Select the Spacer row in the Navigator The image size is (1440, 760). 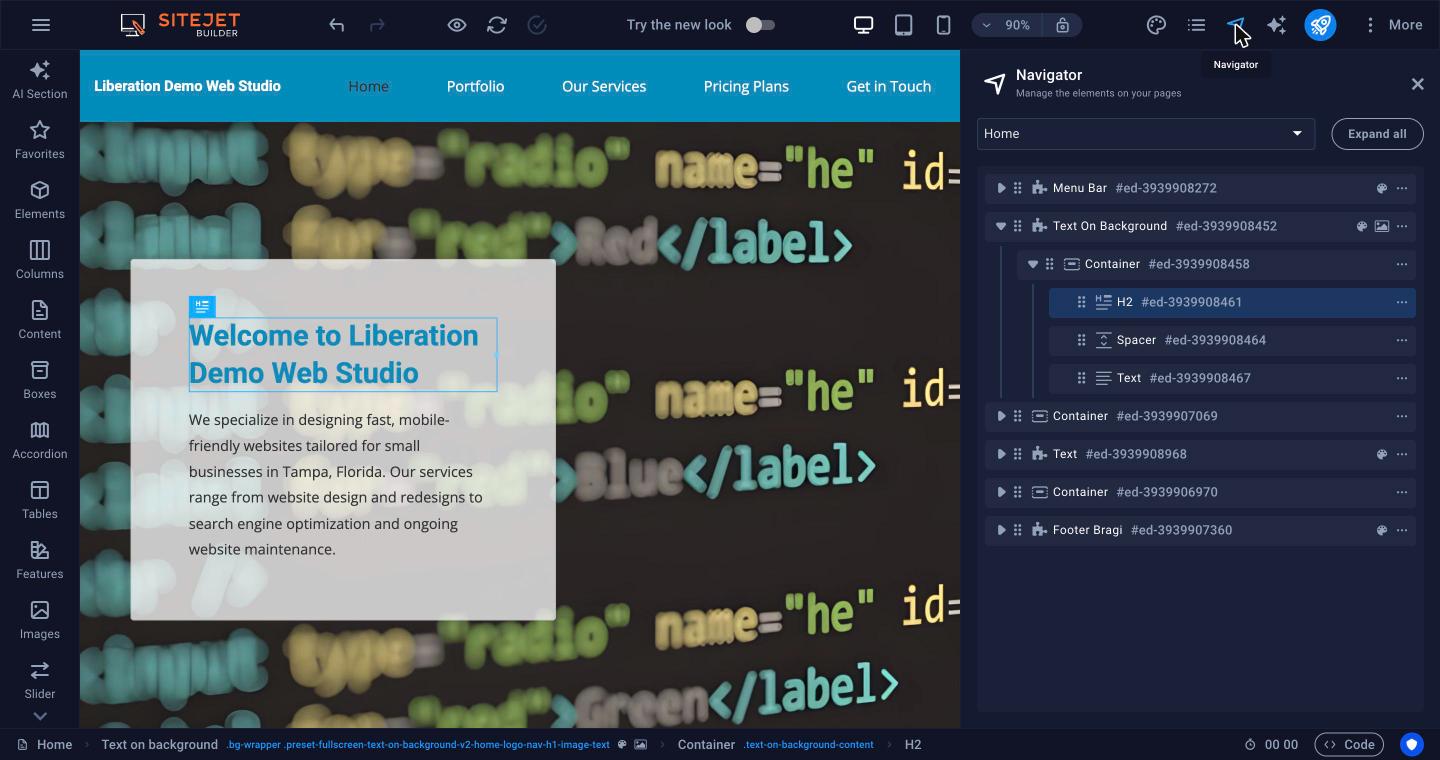point(1232,340)
